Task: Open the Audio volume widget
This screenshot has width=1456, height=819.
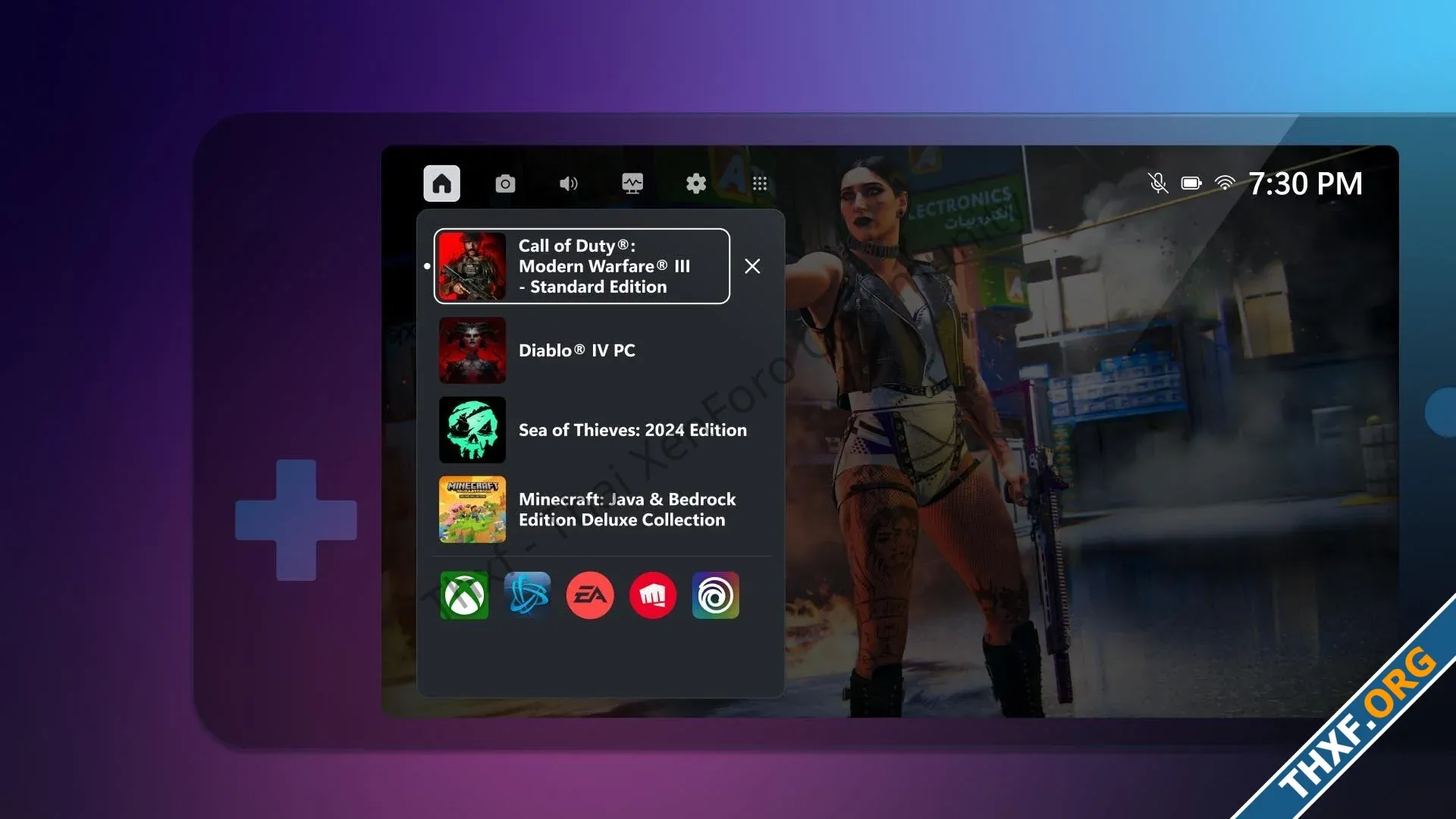Action: 569,184
